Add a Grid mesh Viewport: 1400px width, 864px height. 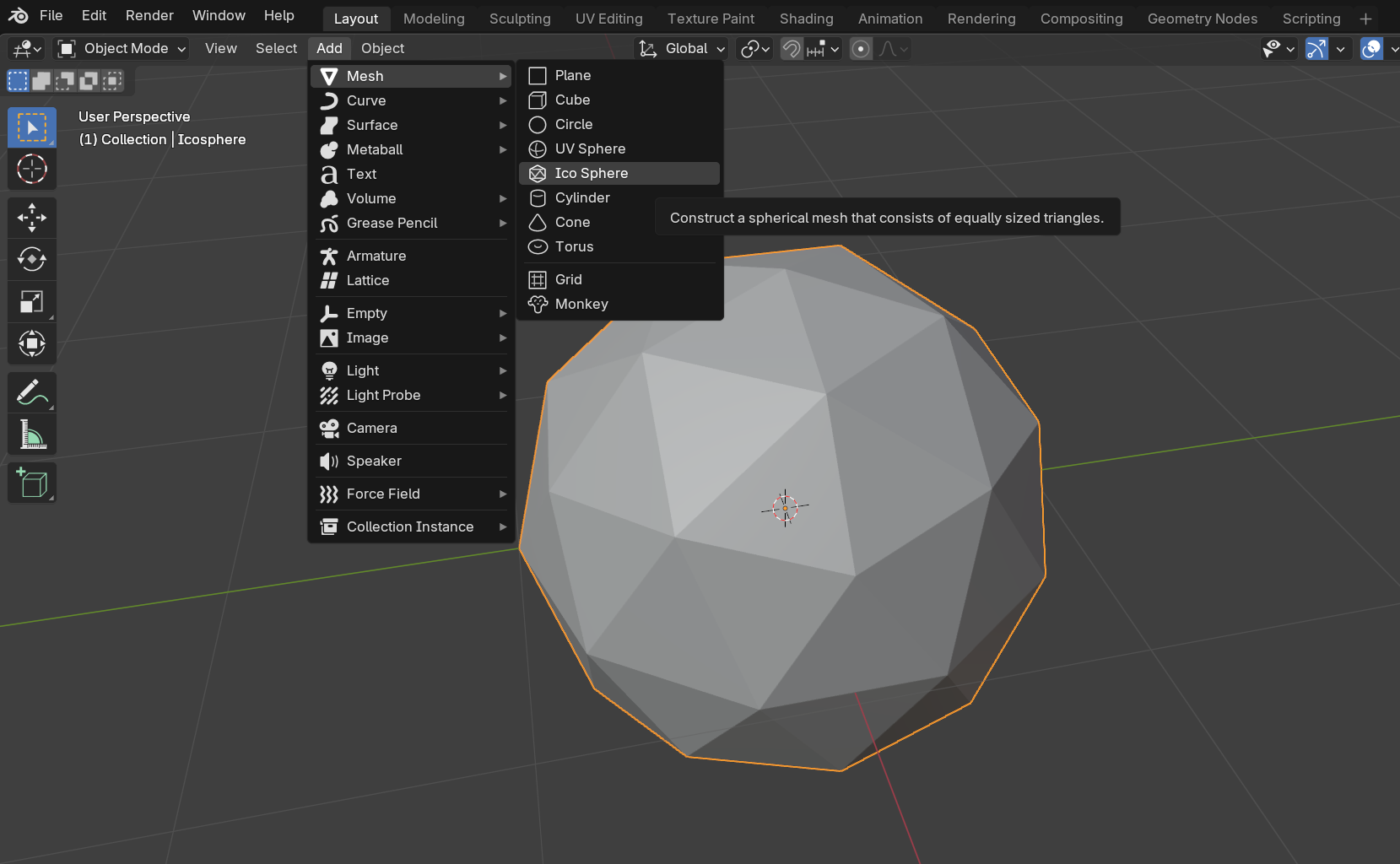point(619,279)
